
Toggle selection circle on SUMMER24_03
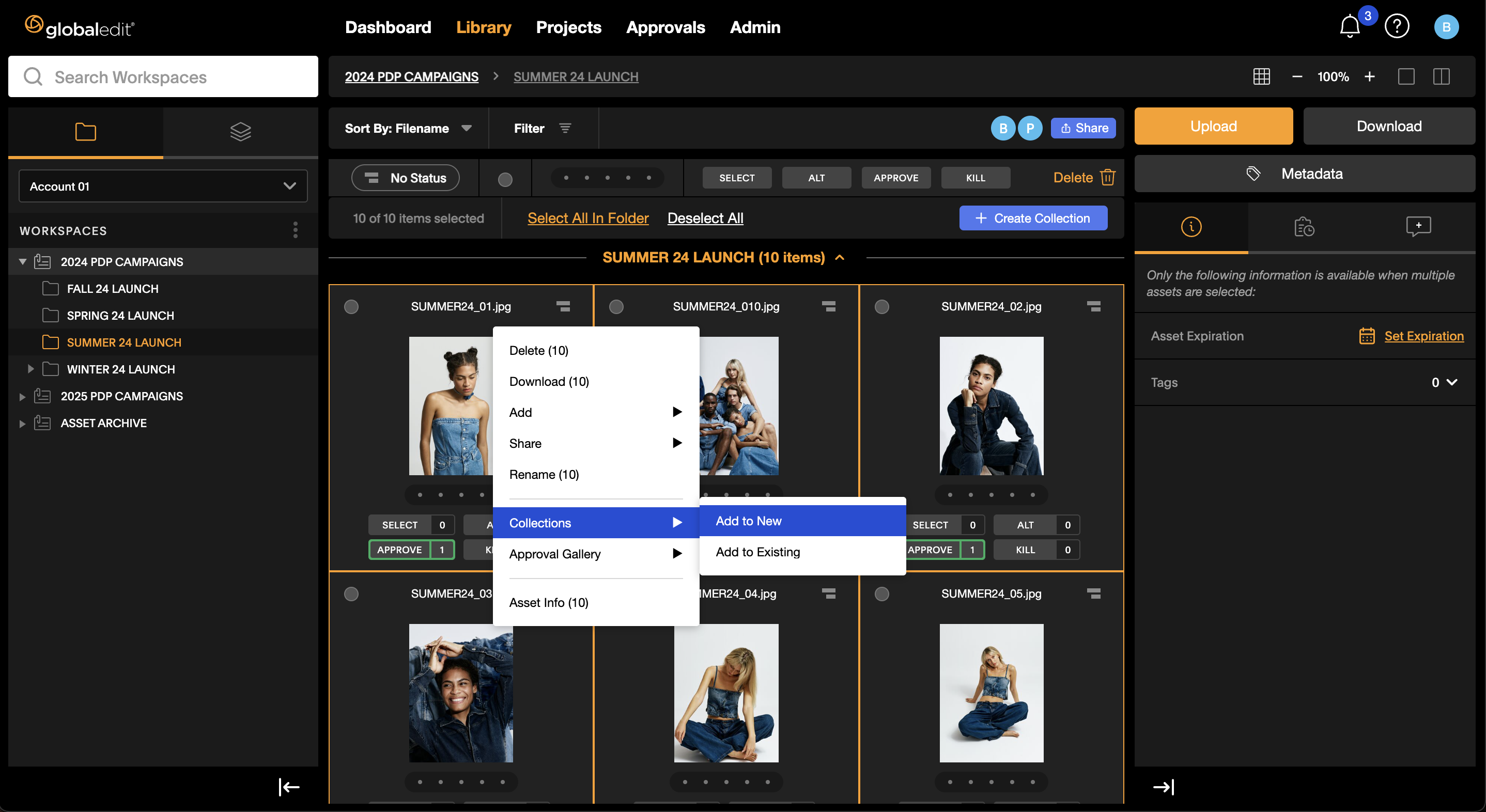point(351,594)
